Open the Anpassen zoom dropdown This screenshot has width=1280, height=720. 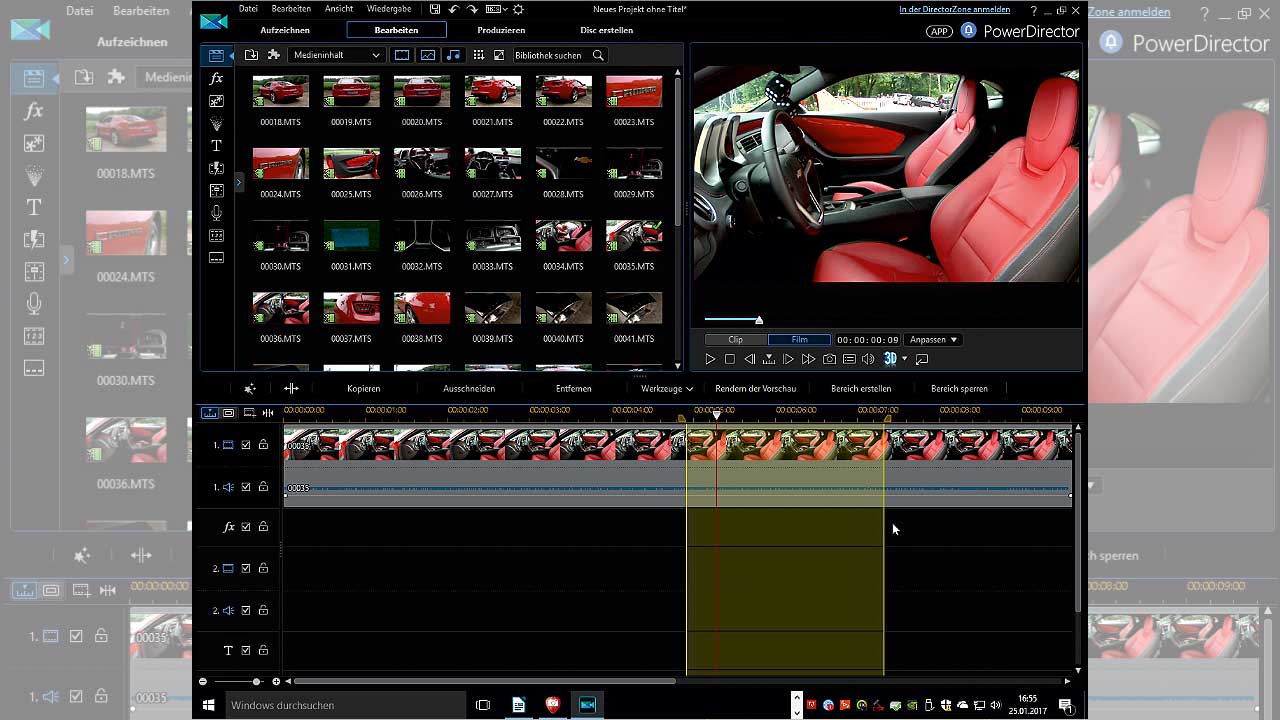click(x=934, y=340)
